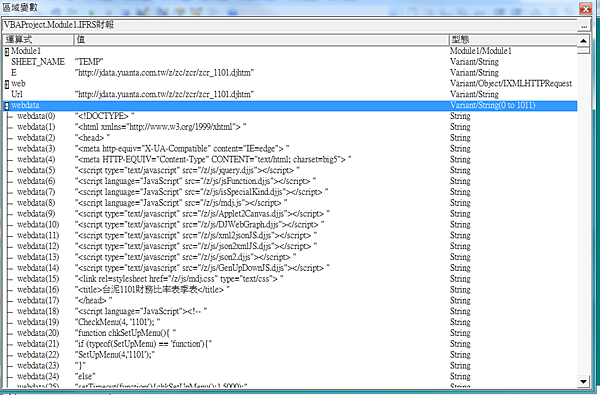Select the webdata(11) row
Viewport: 600px width, 395px height.
pyautogui.click(x=290, y=235)
